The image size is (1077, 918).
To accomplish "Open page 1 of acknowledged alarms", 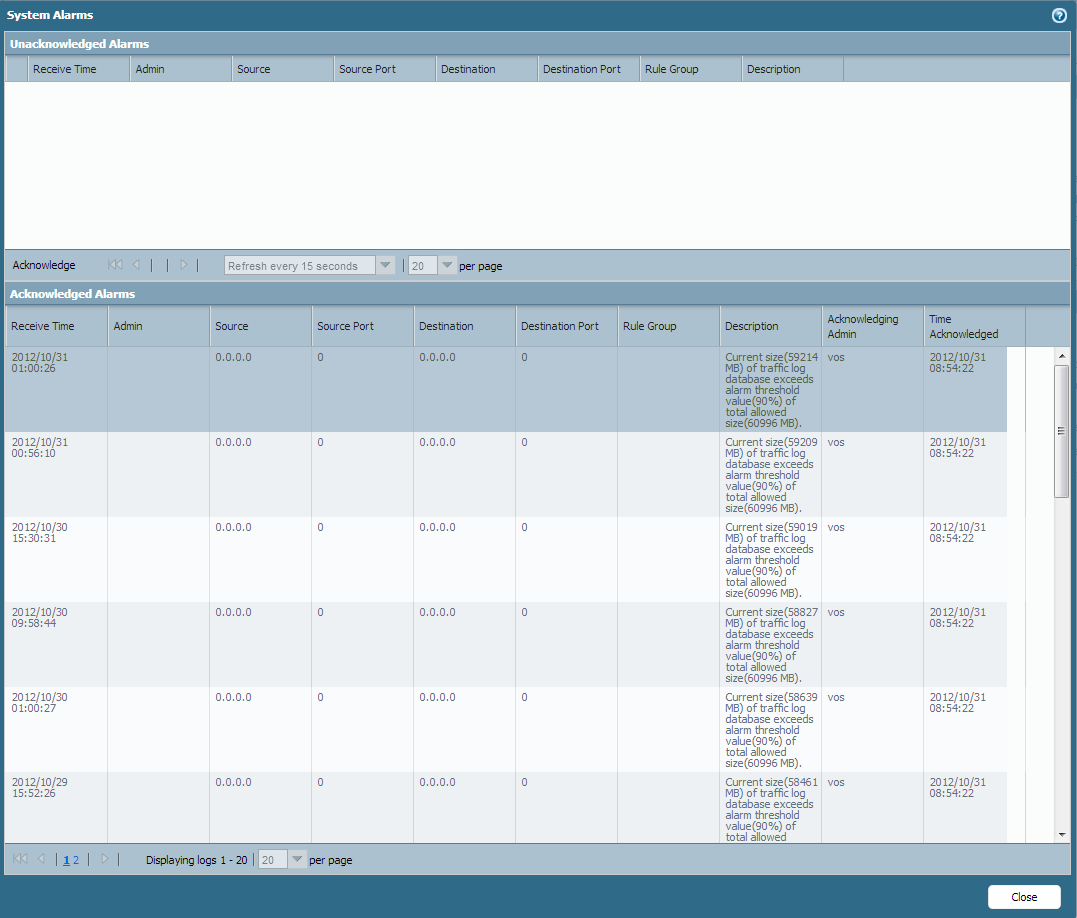I will tap(67, 860).
